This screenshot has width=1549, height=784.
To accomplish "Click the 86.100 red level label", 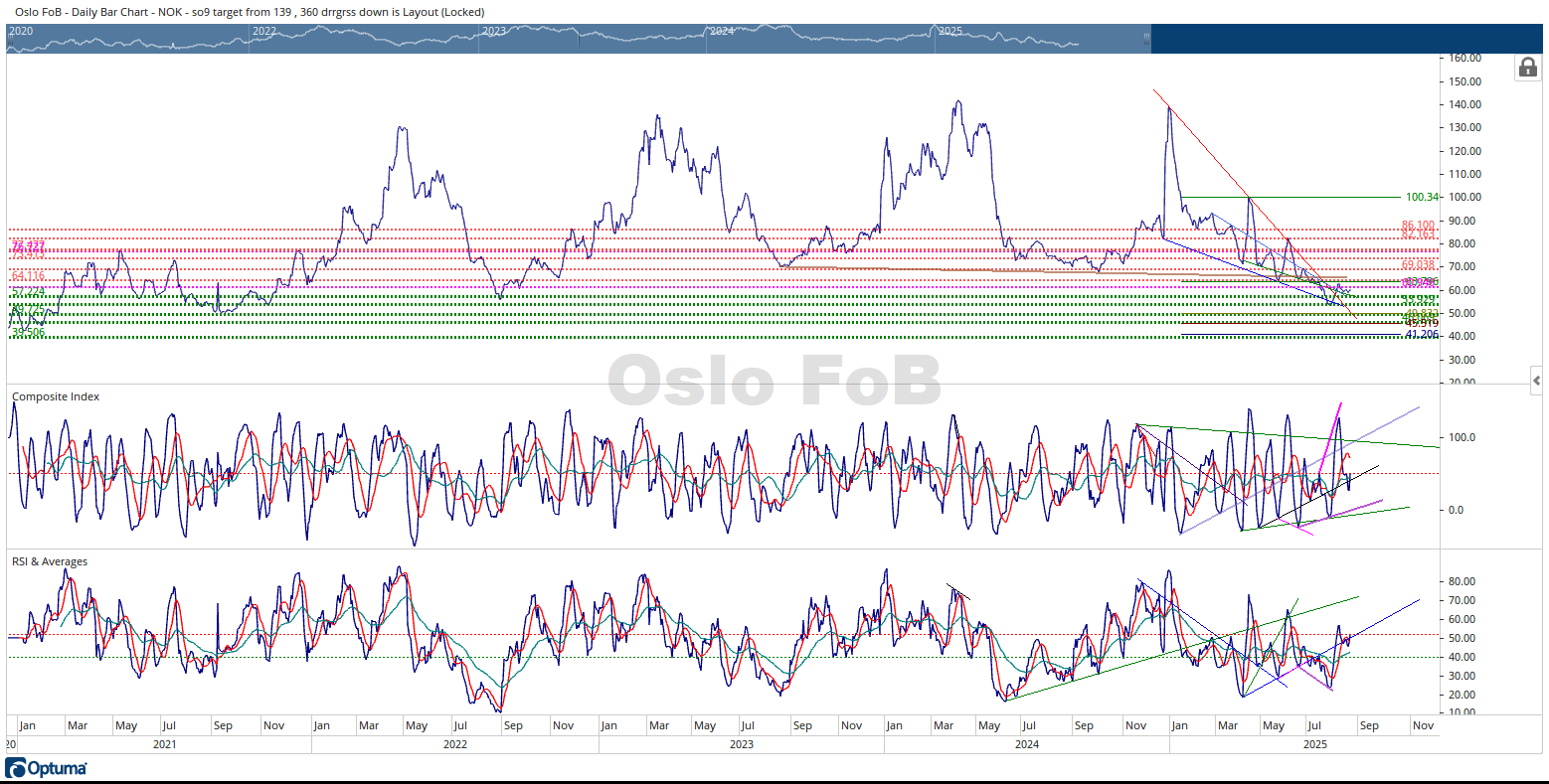I will pos(1418,225).
